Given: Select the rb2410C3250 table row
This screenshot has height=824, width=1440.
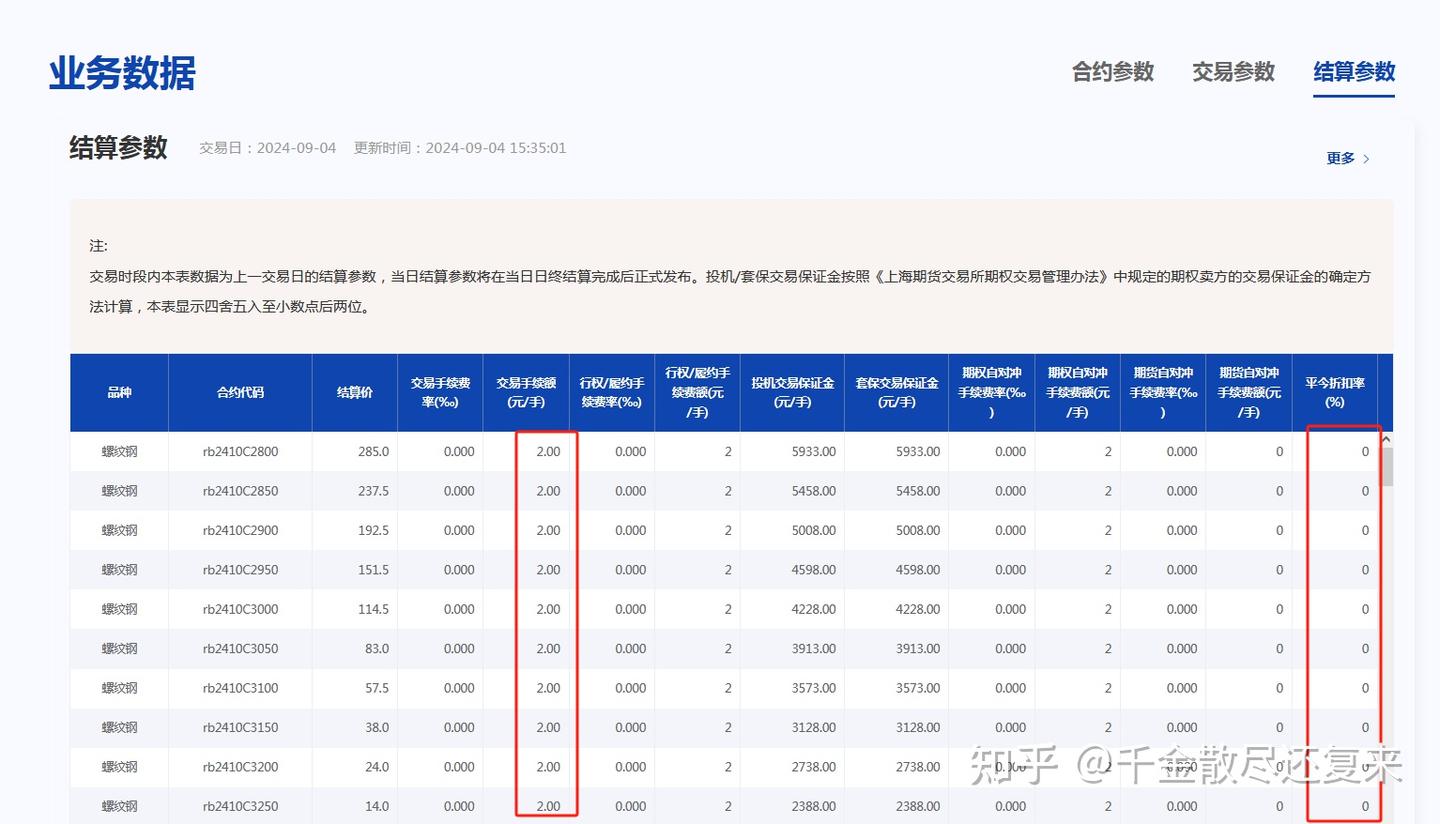Looking at the screenshot, I should click(x=240, y=806).
